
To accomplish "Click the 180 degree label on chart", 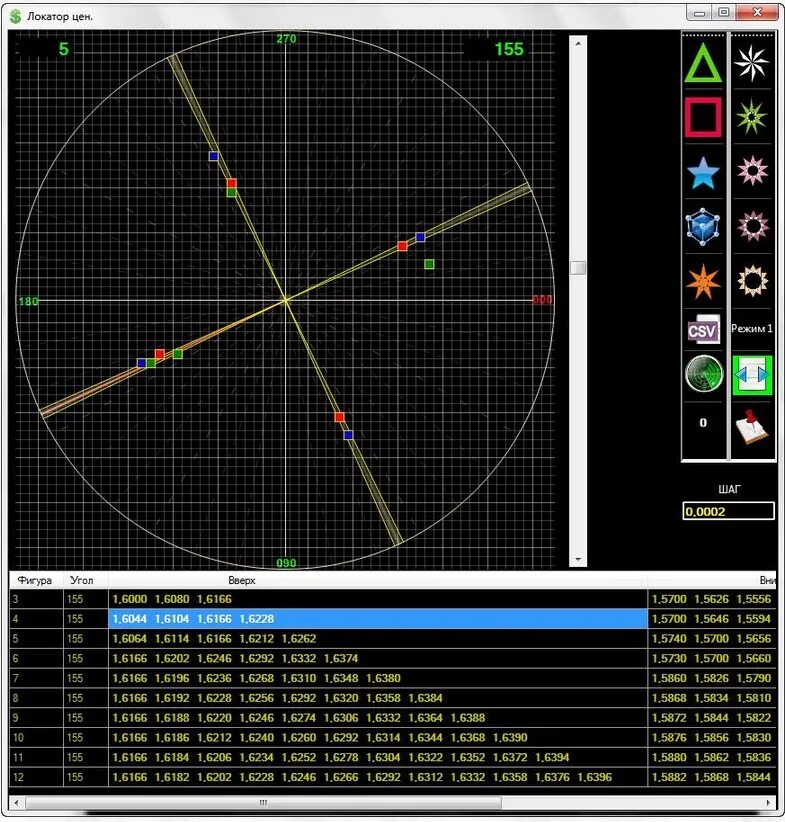I will [28, 301].
